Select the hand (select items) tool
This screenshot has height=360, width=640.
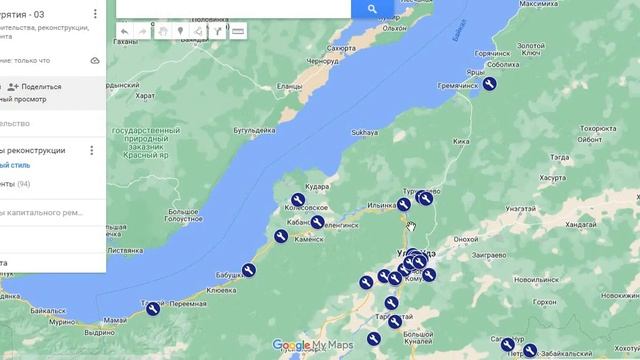163,31
